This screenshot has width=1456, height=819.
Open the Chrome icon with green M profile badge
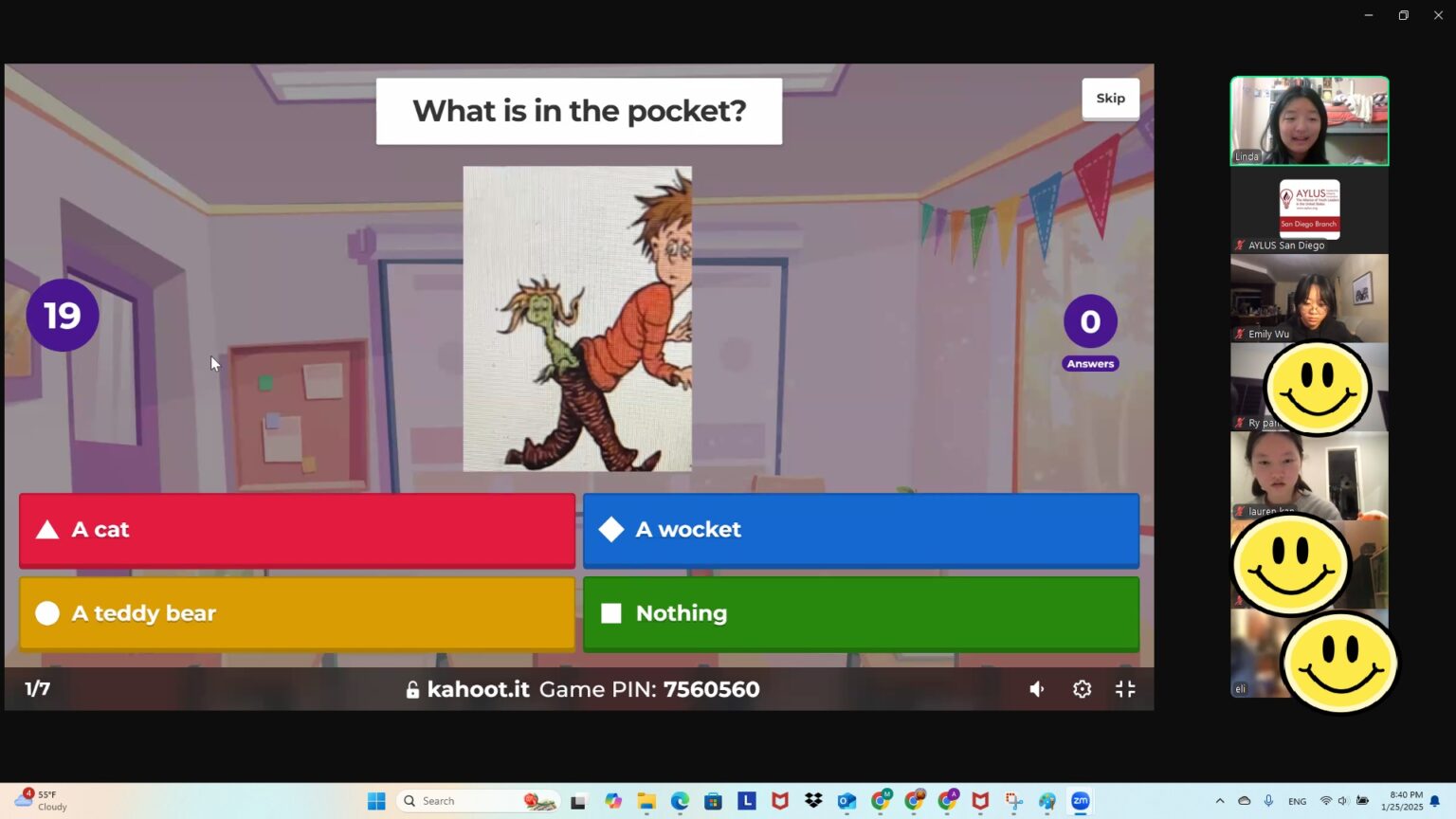click(x=881, y=801)
